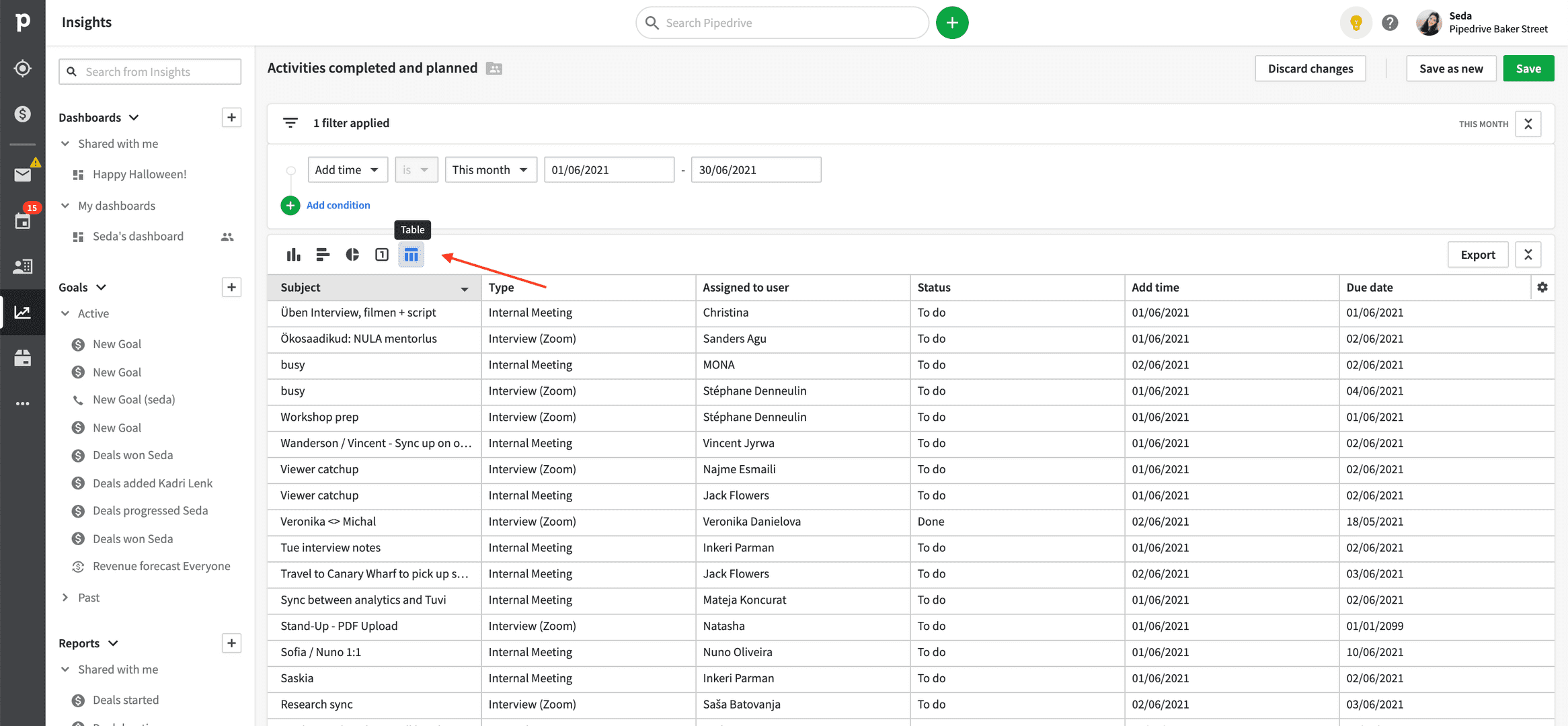Open Revenue forecast Everyone goal
1568x726 pixels.
(161, 567)
